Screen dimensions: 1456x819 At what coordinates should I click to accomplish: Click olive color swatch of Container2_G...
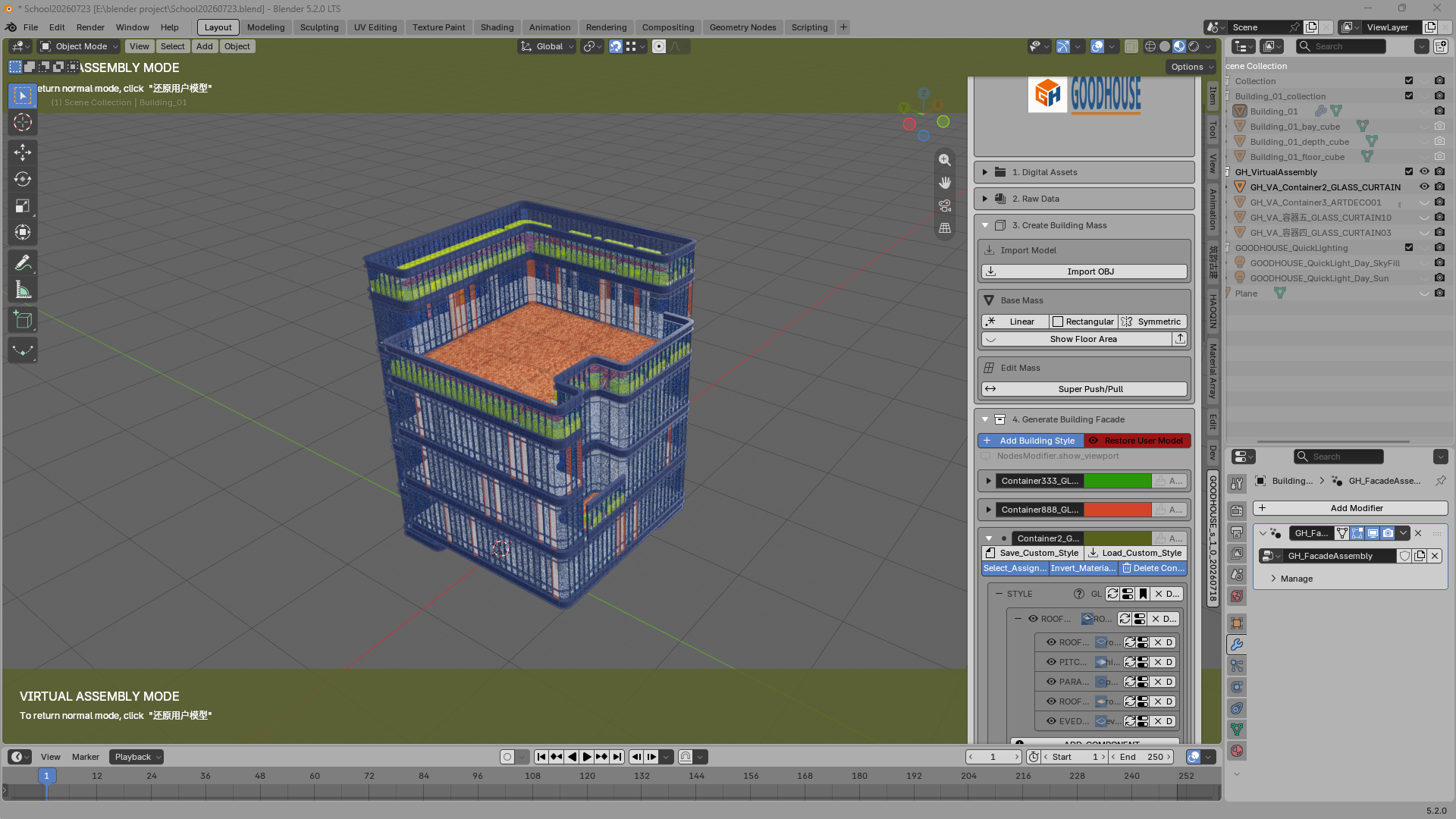point(1118,538)
